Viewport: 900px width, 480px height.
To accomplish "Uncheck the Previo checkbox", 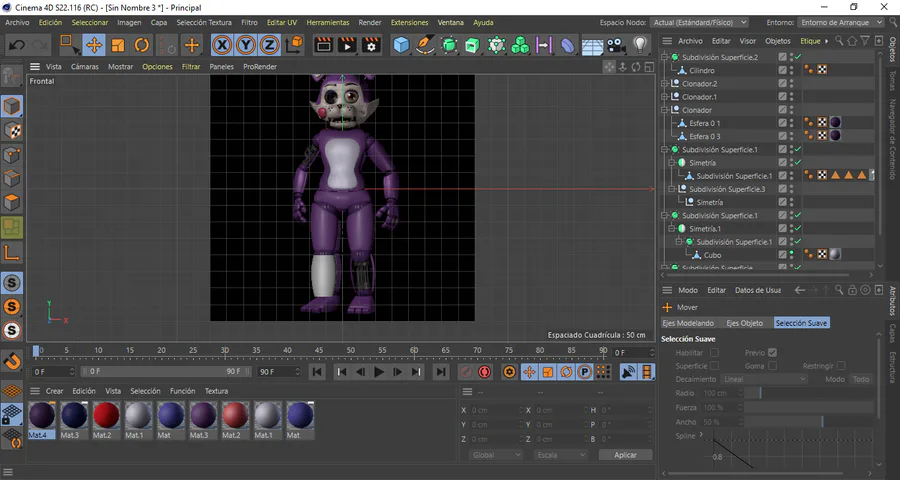I will coord(772,353).
